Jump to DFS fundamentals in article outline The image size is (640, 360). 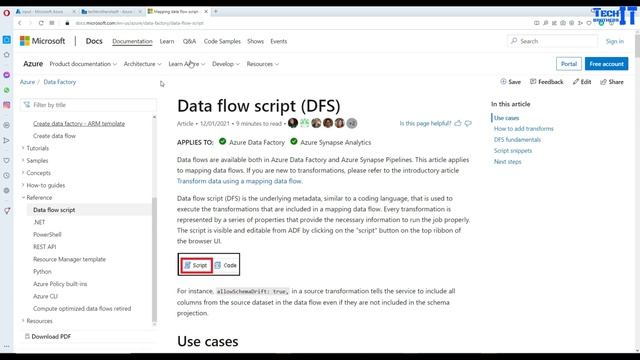click(517, 140)
